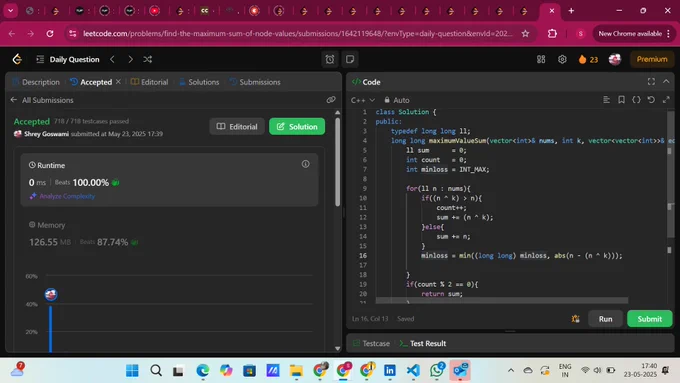Expand the editor with the arrows icon
Viewport: 680px width, 383px height.
coord(666,100)
